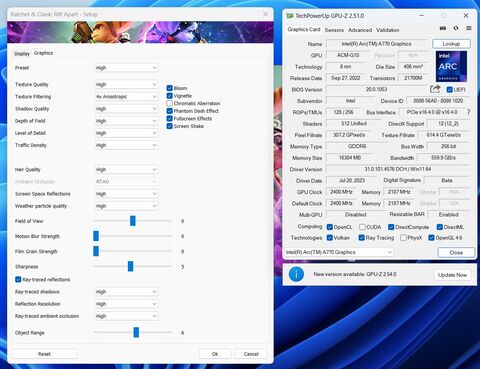
Task: Click the Close button in GPU-Z
Action: point(456,252)
